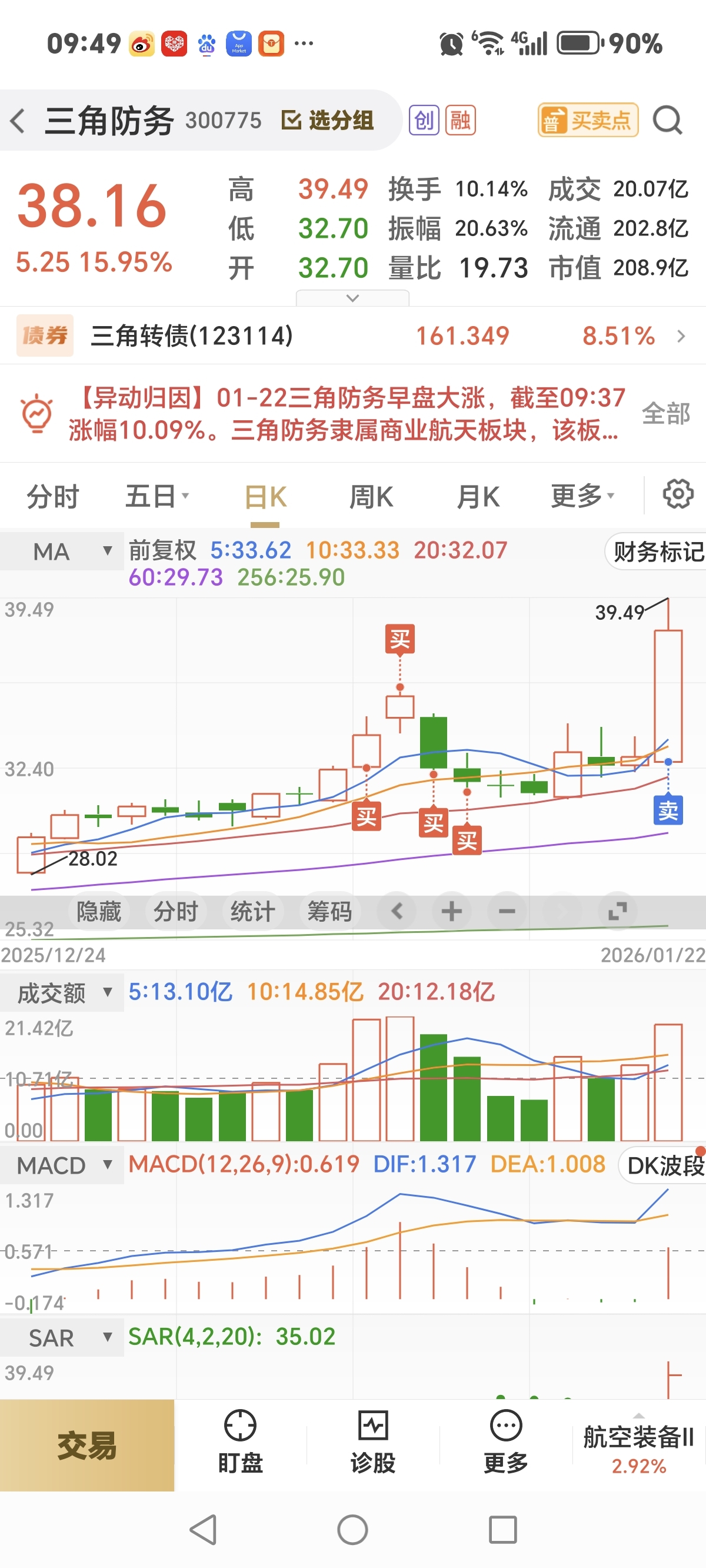This screenshot has width=706, height=1568.
Task: Tap the Baidu notification icon in status bar
Action: tap(207, 44)
